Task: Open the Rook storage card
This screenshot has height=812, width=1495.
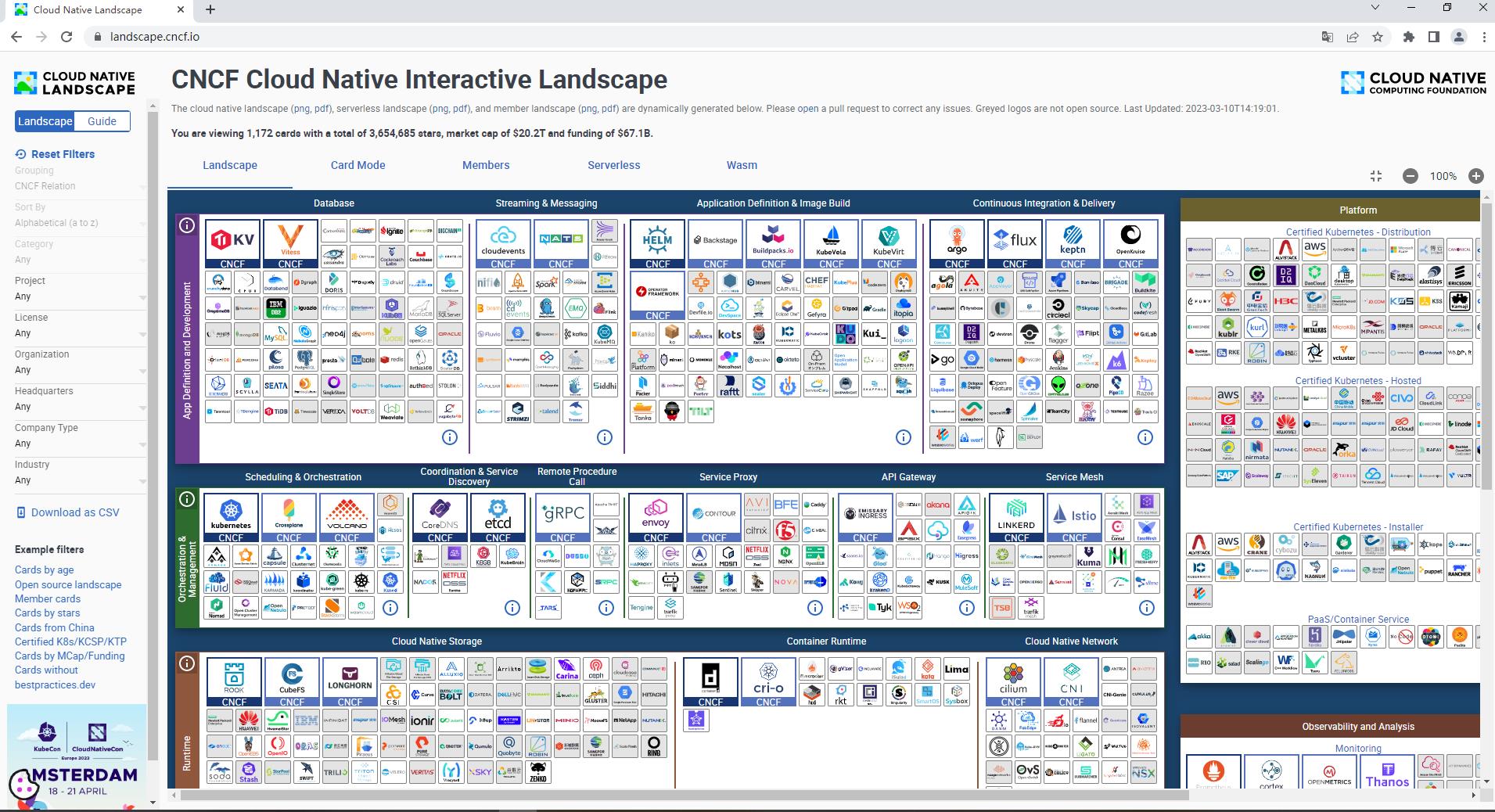Action: (234, 682)
